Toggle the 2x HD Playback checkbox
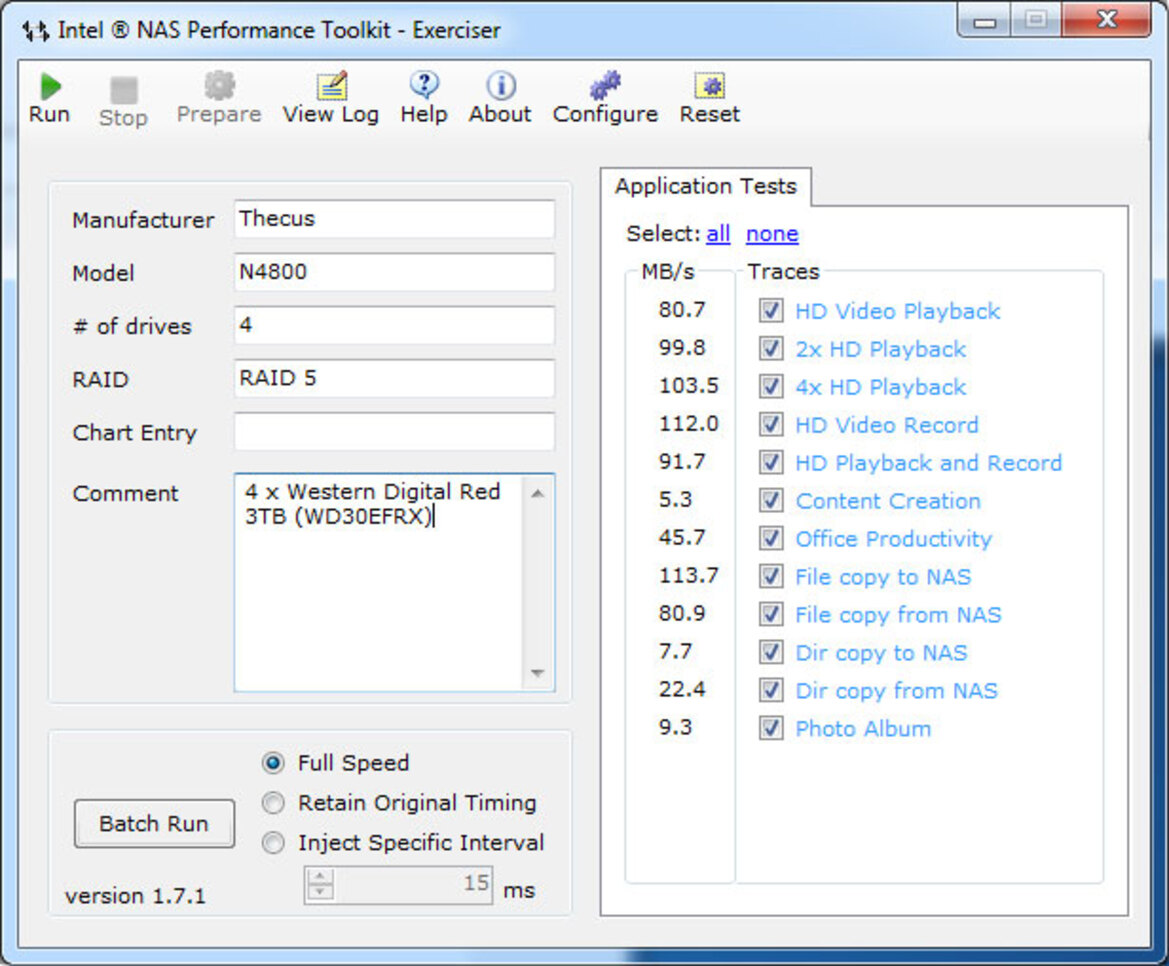Screen dimensions: 1169x966 (771, 348)
